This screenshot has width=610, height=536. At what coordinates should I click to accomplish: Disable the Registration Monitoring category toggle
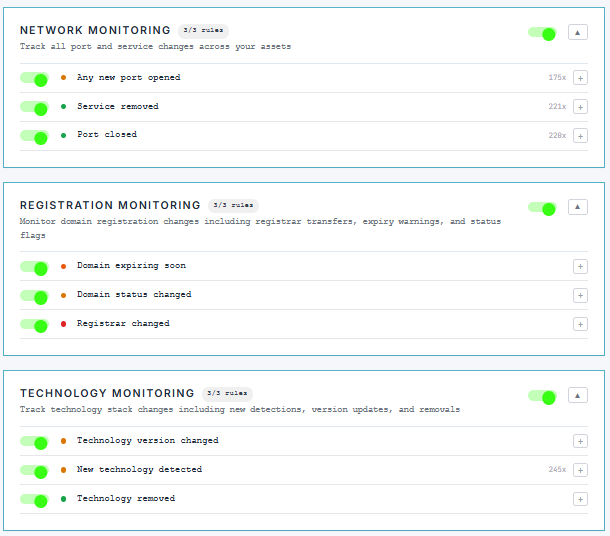point(542,208)
